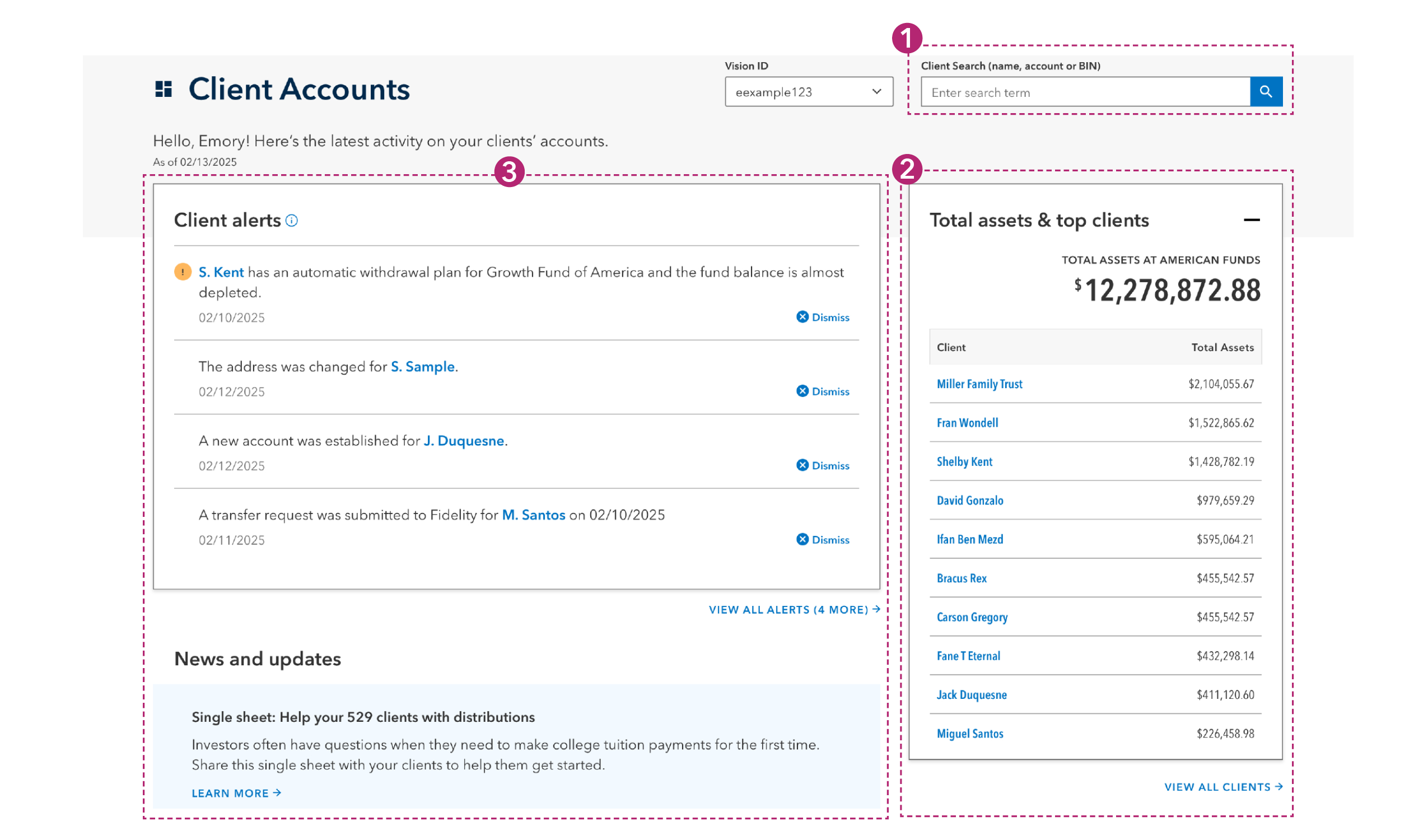Click into the Client Search field
1428x840 pixels.
tap(1085, 92)
